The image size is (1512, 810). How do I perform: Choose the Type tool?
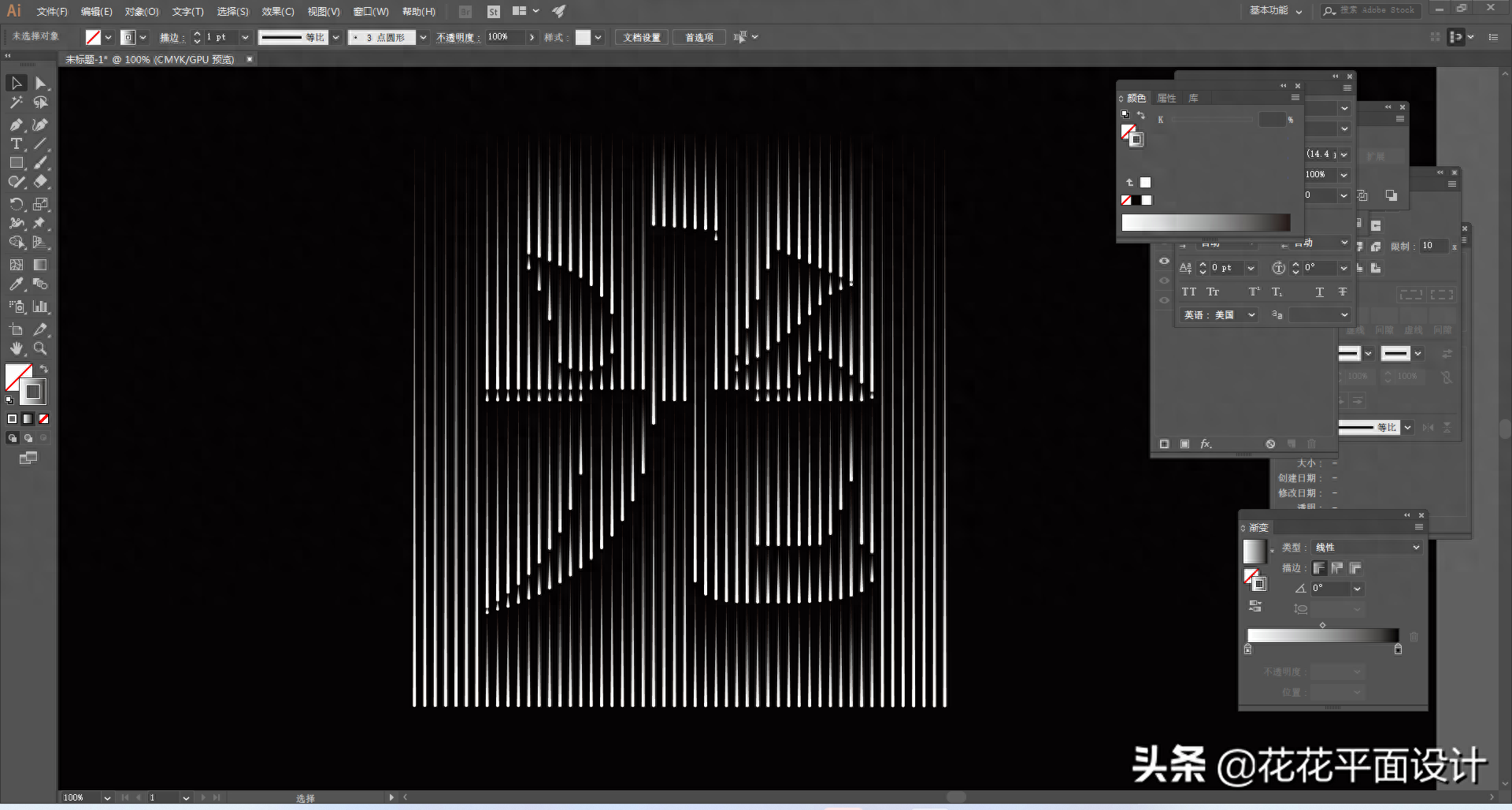coord(16,144)
